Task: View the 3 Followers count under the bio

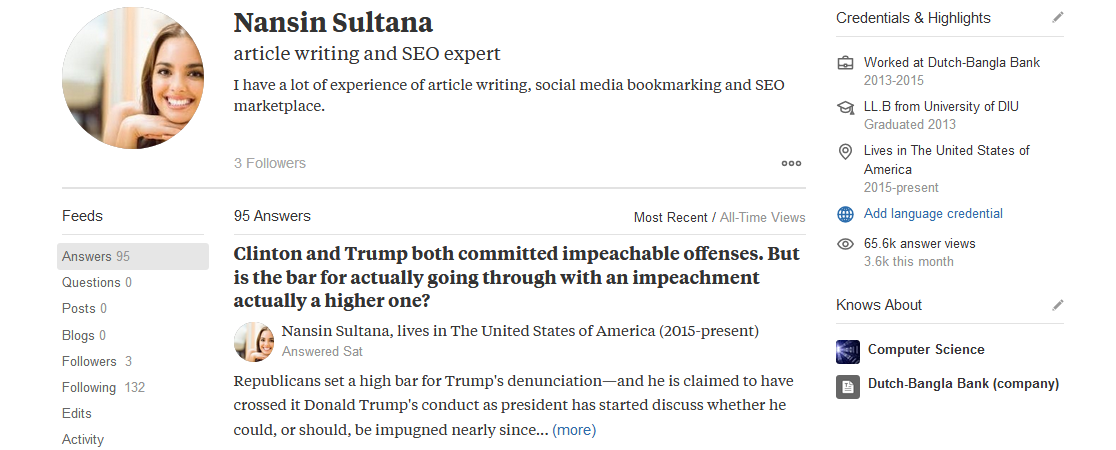Action: pos(270,163)
